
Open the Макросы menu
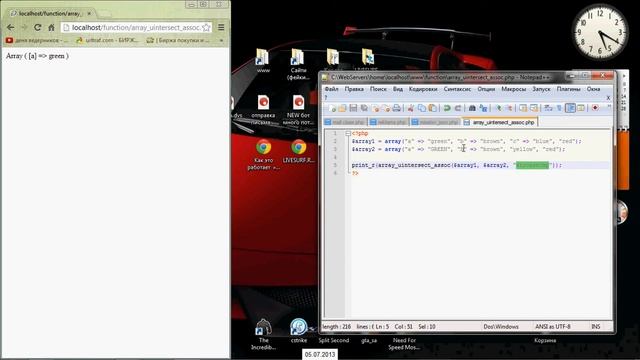click(x=513, y=89)
